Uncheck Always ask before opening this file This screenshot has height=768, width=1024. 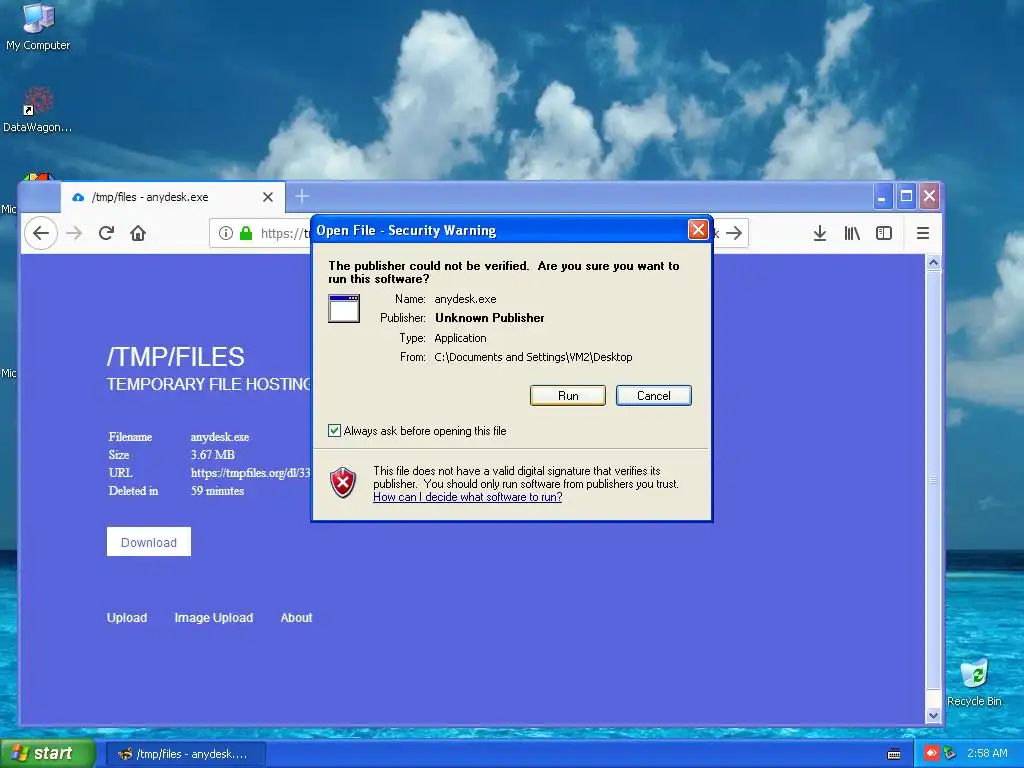(334, 430)
